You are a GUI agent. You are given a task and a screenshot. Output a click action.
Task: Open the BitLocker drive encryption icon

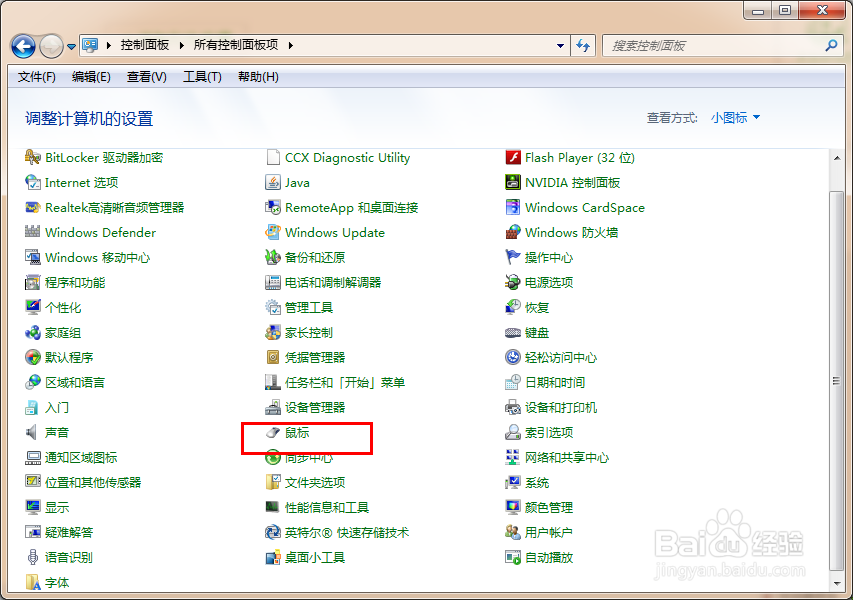coord(33,158)
